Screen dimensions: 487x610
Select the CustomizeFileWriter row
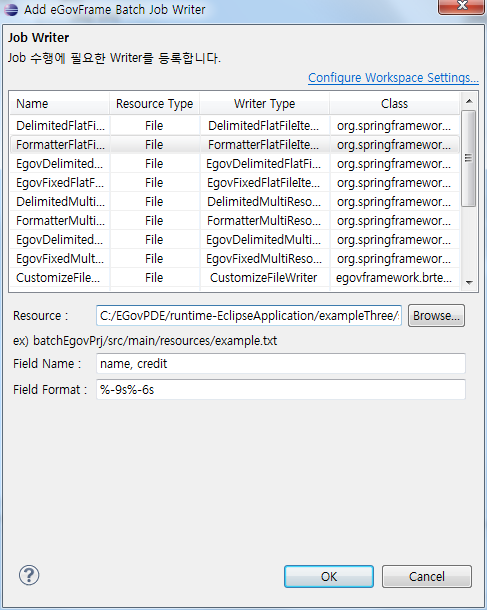point(235,278)
